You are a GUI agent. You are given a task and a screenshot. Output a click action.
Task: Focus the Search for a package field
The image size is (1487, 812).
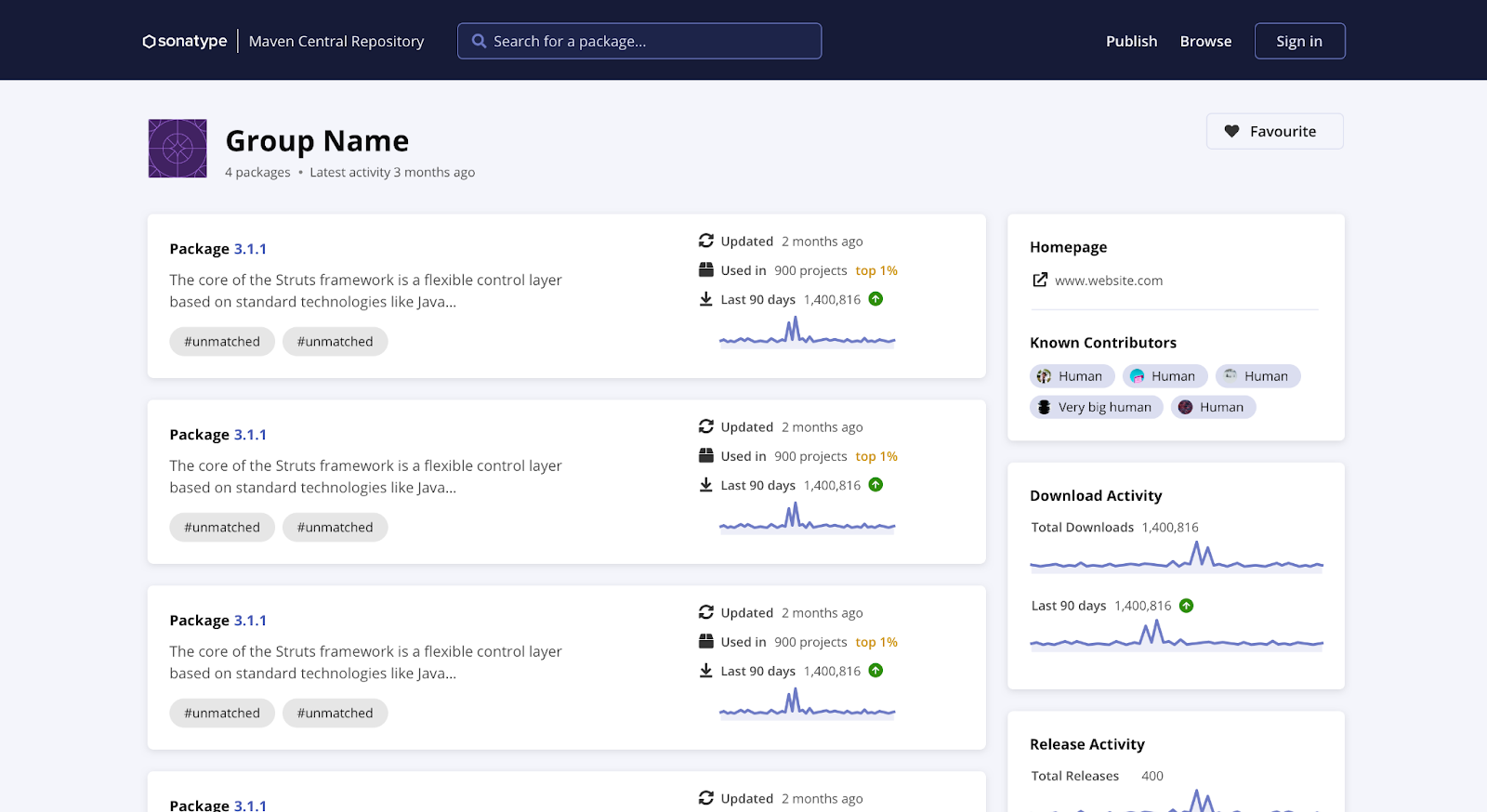651,41
